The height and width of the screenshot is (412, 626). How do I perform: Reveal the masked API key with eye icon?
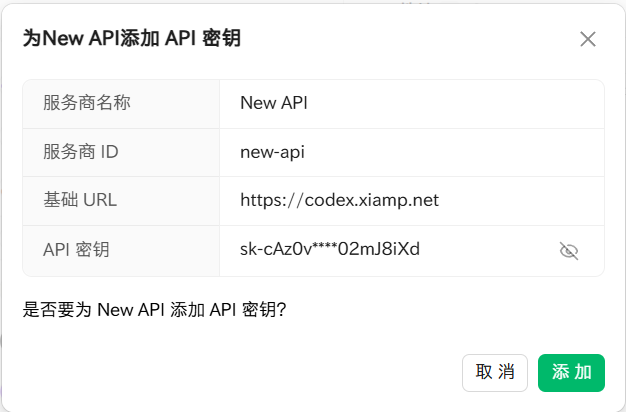tap(569, 251)
